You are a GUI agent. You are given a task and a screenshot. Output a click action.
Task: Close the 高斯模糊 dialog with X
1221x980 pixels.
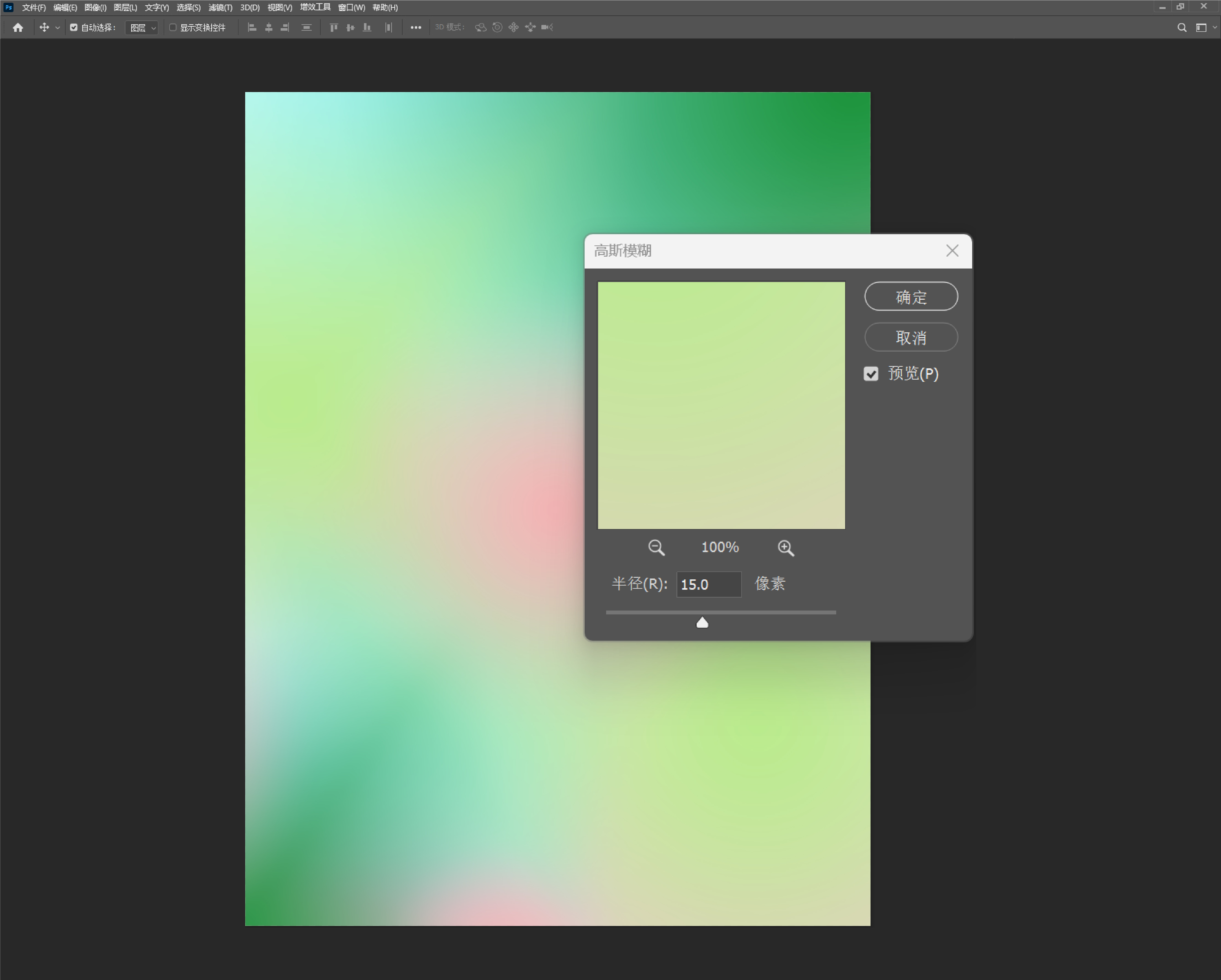pos(952,250)
